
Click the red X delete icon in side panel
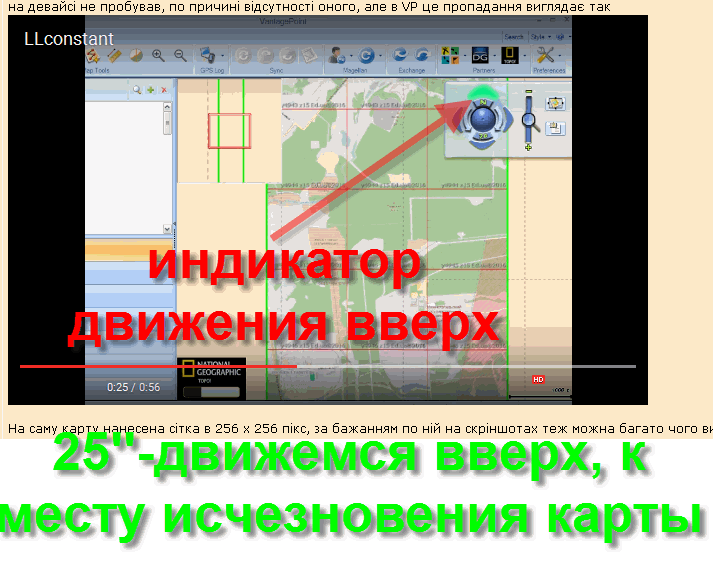(163, 90)
